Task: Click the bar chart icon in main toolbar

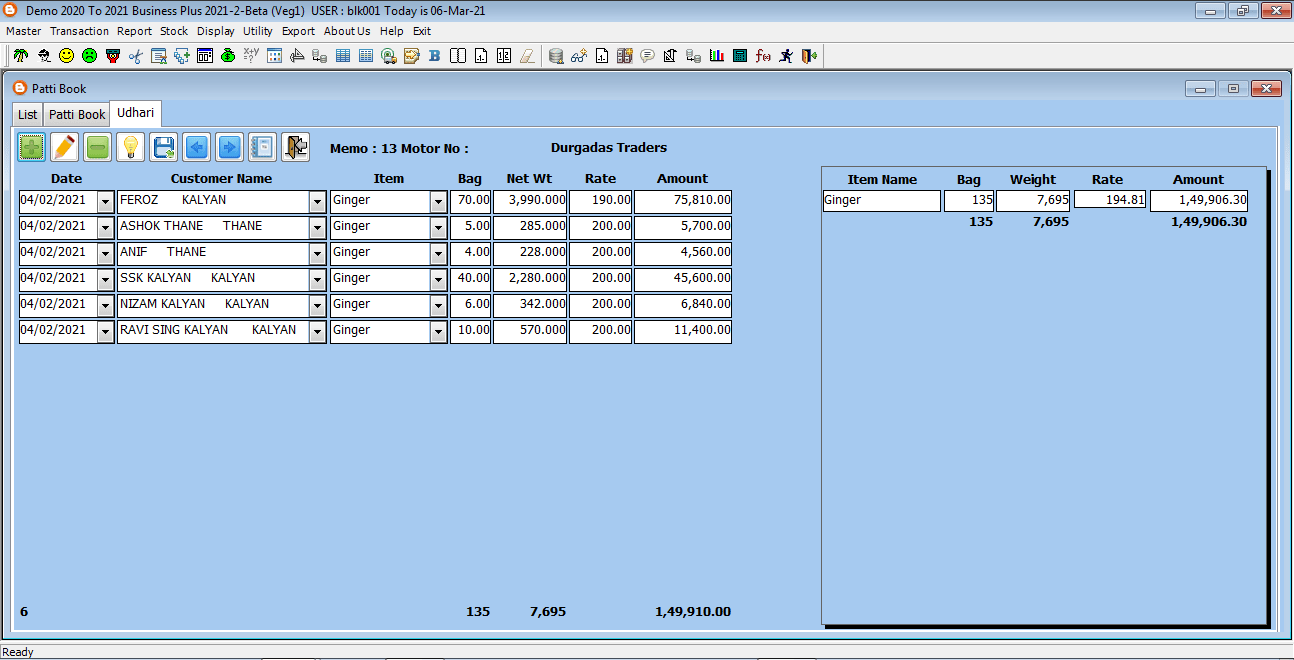Action: [x=717, y=56]
